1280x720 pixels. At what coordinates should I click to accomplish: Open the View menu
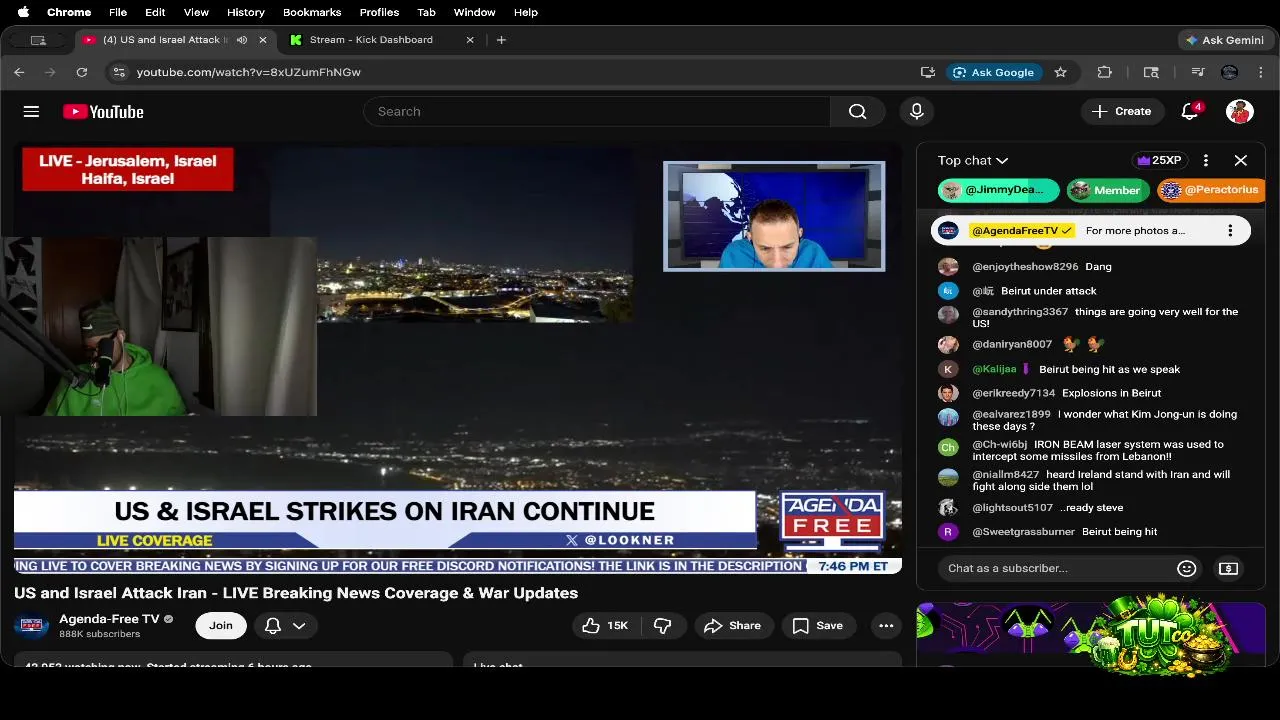click(196, 12)
